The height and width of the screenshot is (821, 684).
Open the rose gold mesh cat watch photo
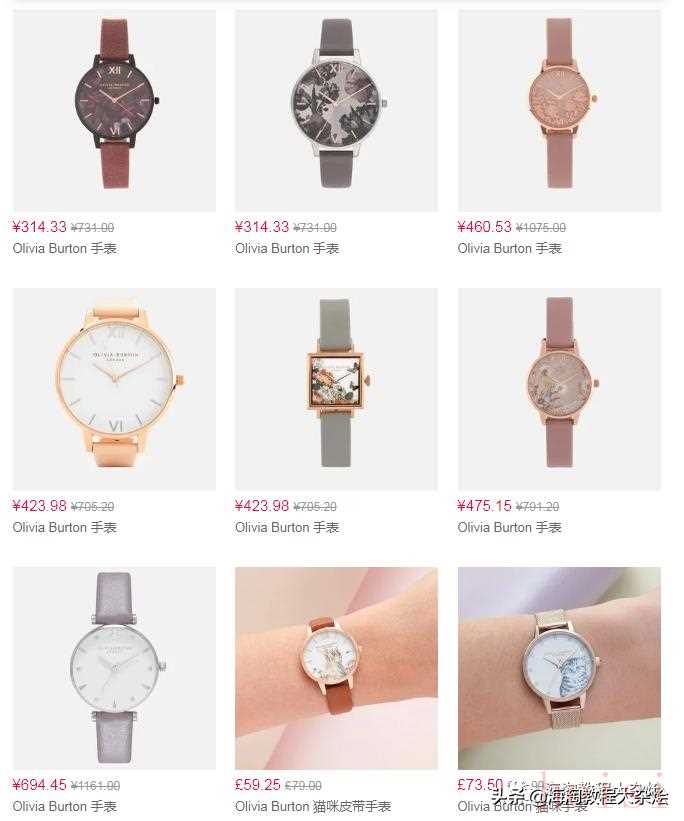tap(559, 668)
